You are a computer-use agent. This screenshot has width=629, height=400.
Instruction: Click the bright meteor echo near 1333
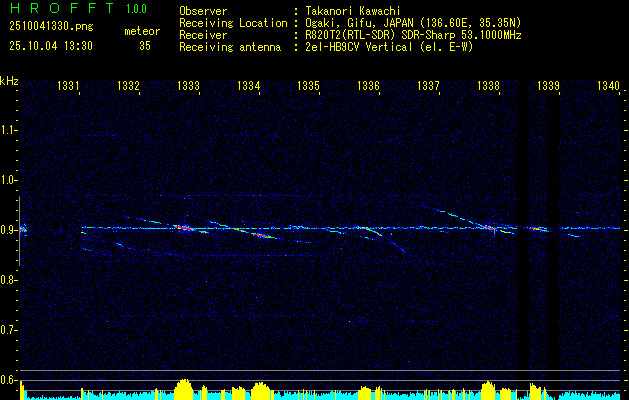185,228
